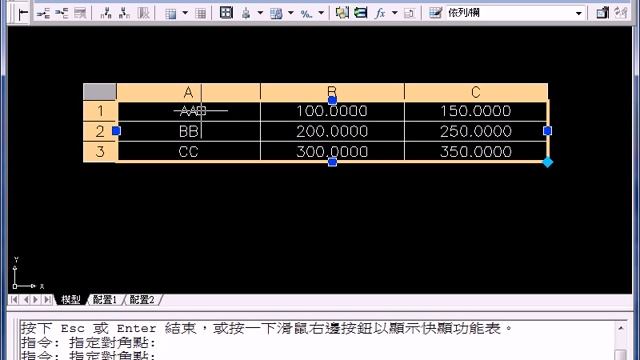This screenshot has width=640, height=360.
Task: Click the cell with value 150.0000
Action: [x=476, y=111]
